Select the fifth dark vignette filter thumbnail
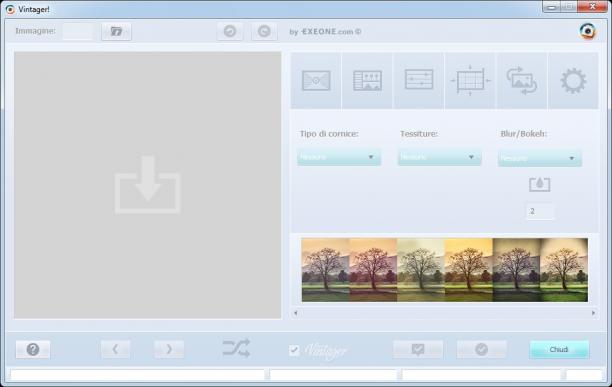The image size is (612, 387). (x=516, y=270)
